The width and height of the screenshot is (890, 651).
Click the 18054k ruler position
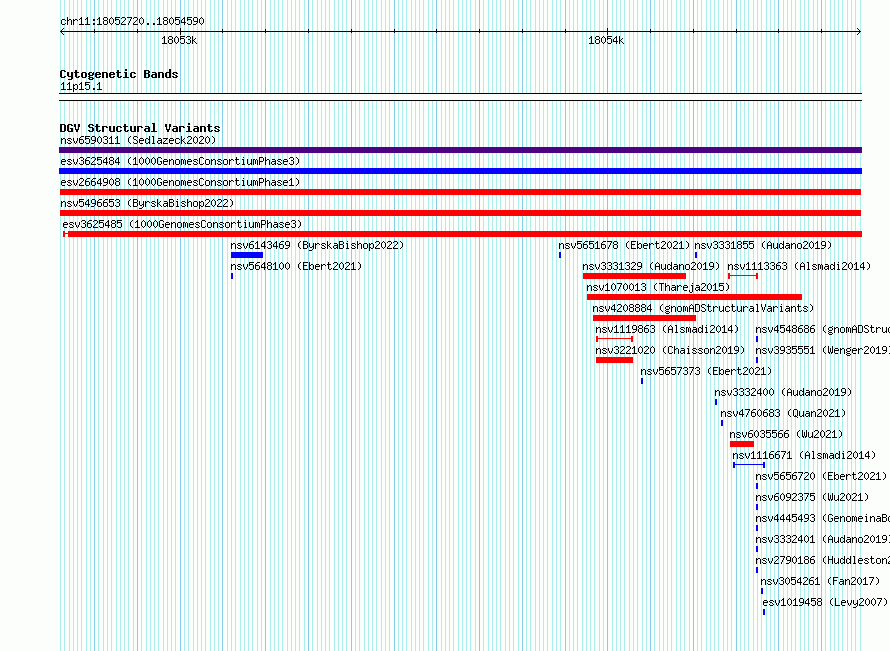(x=606, y=40)
